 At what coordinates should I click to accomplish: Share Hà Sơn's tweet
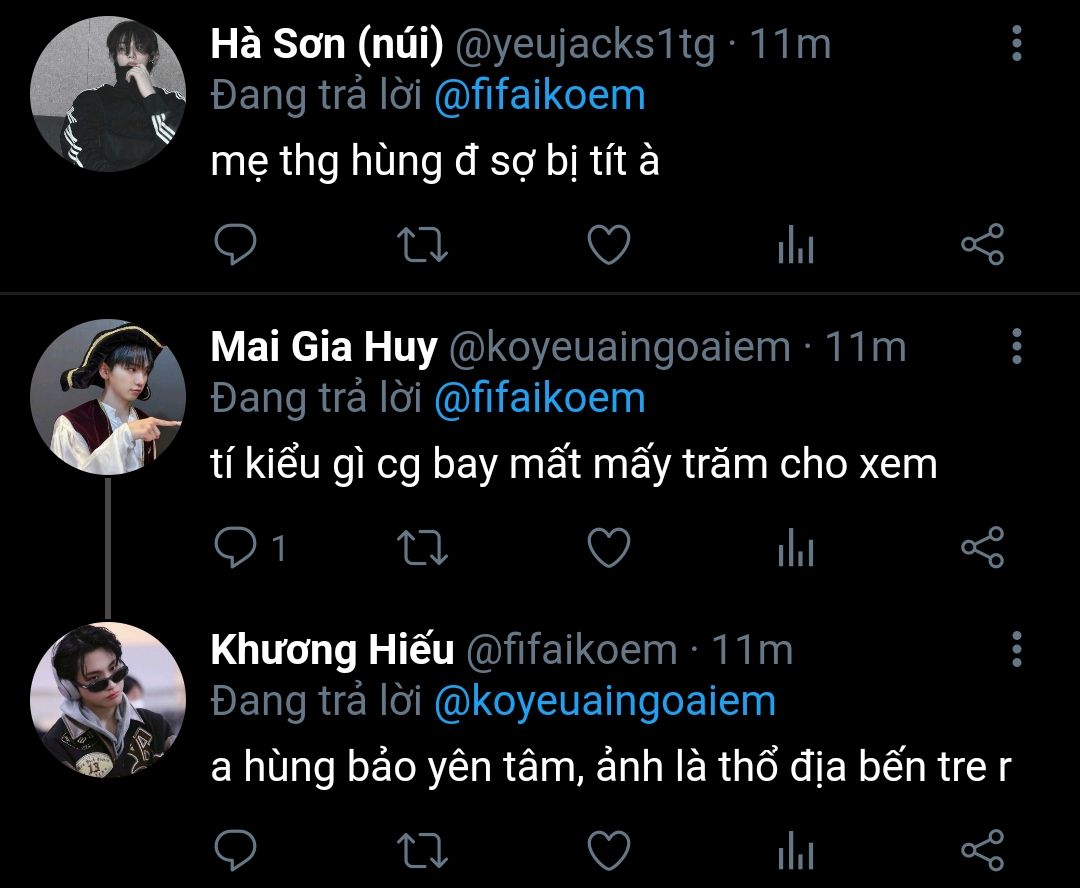pyautogui.click(x=982, y=245)
